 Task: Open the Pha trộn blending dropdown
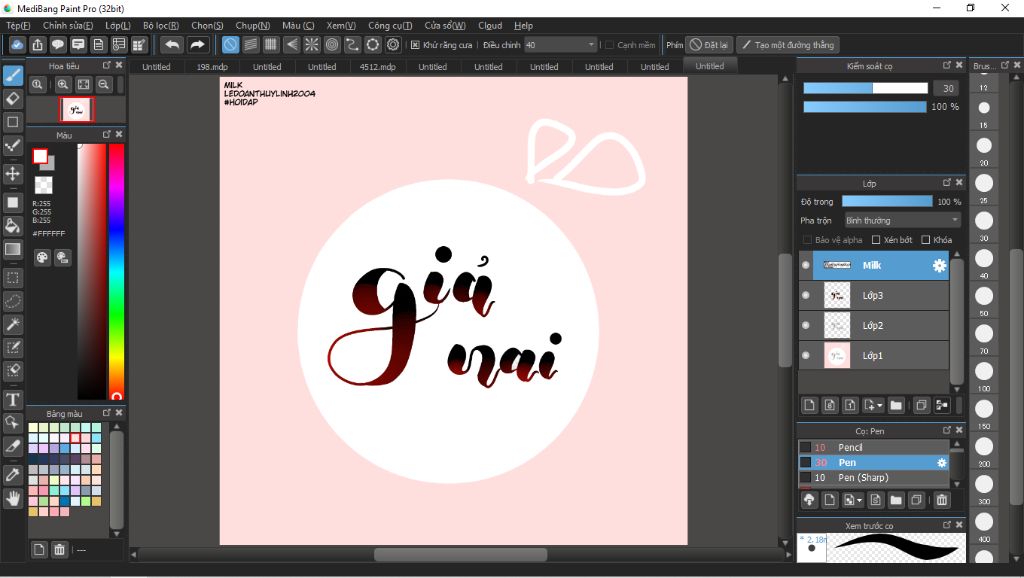point(902,220)
